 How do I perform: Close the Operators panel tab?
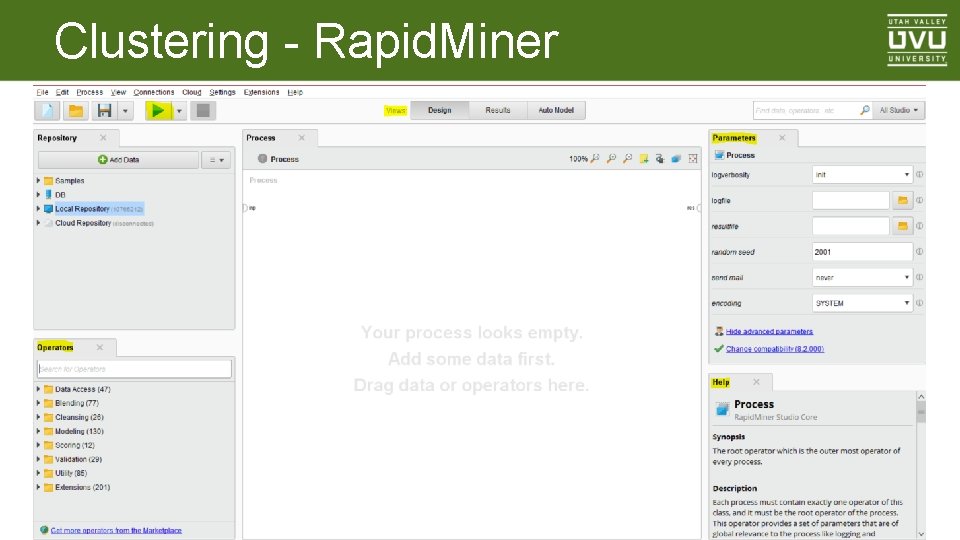click(100, 347)
